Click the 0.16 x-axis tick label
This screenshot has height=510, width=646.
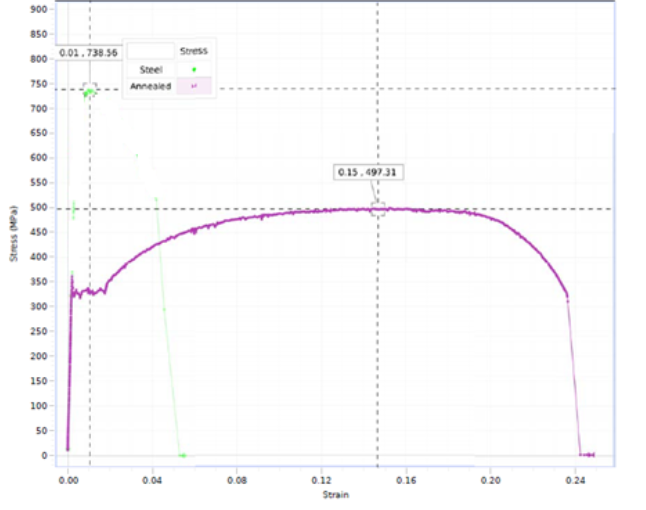[x=406, y=480]
